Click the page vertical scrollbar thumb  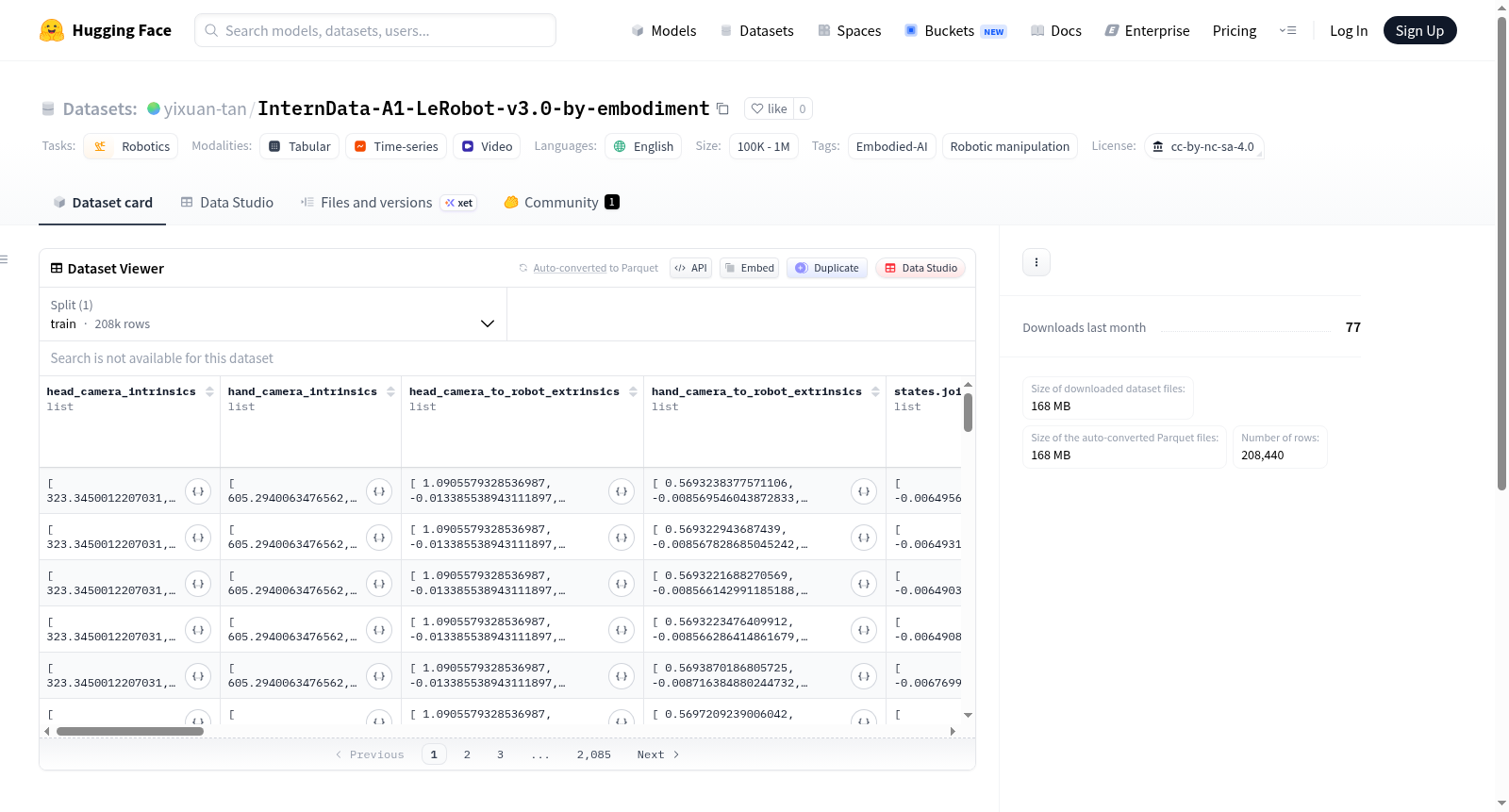point(1501,253)
